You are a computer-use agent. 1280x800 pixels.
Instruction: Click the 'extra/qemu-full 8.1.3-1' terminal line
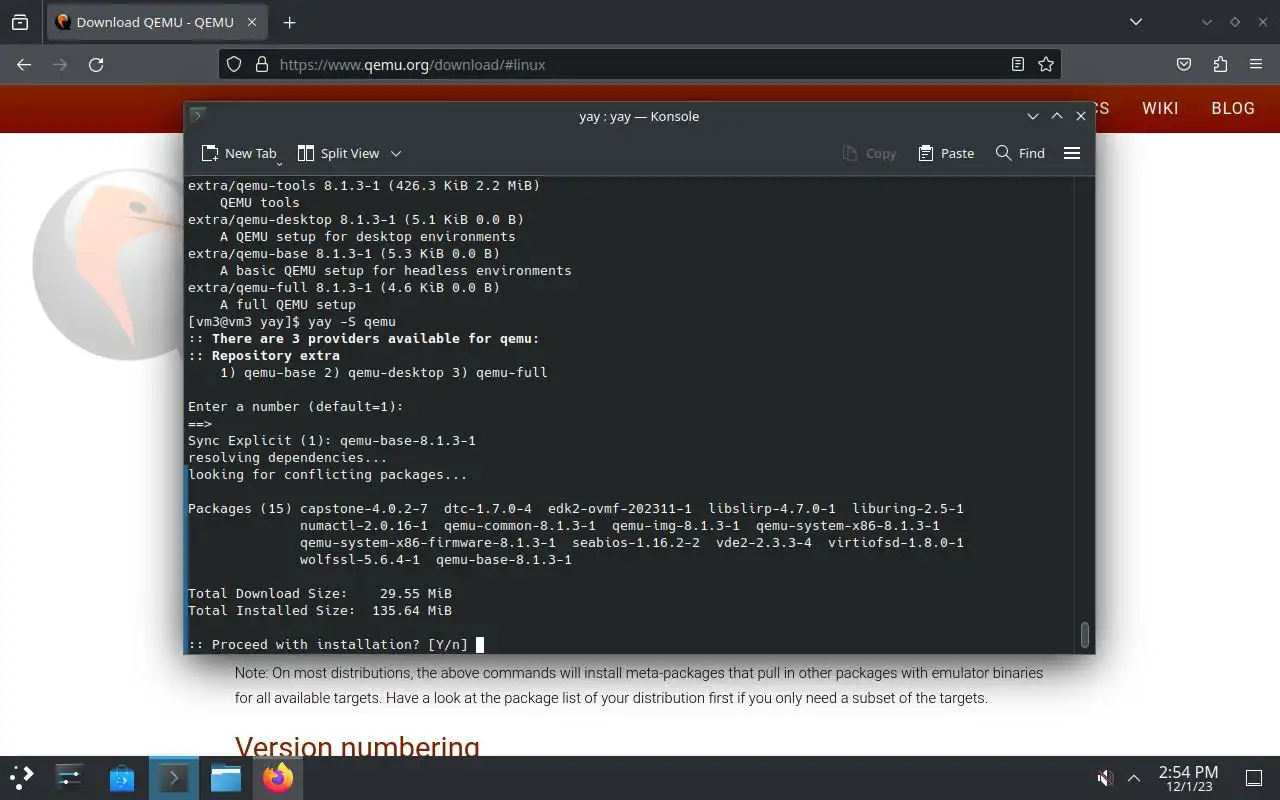(344, 287)
